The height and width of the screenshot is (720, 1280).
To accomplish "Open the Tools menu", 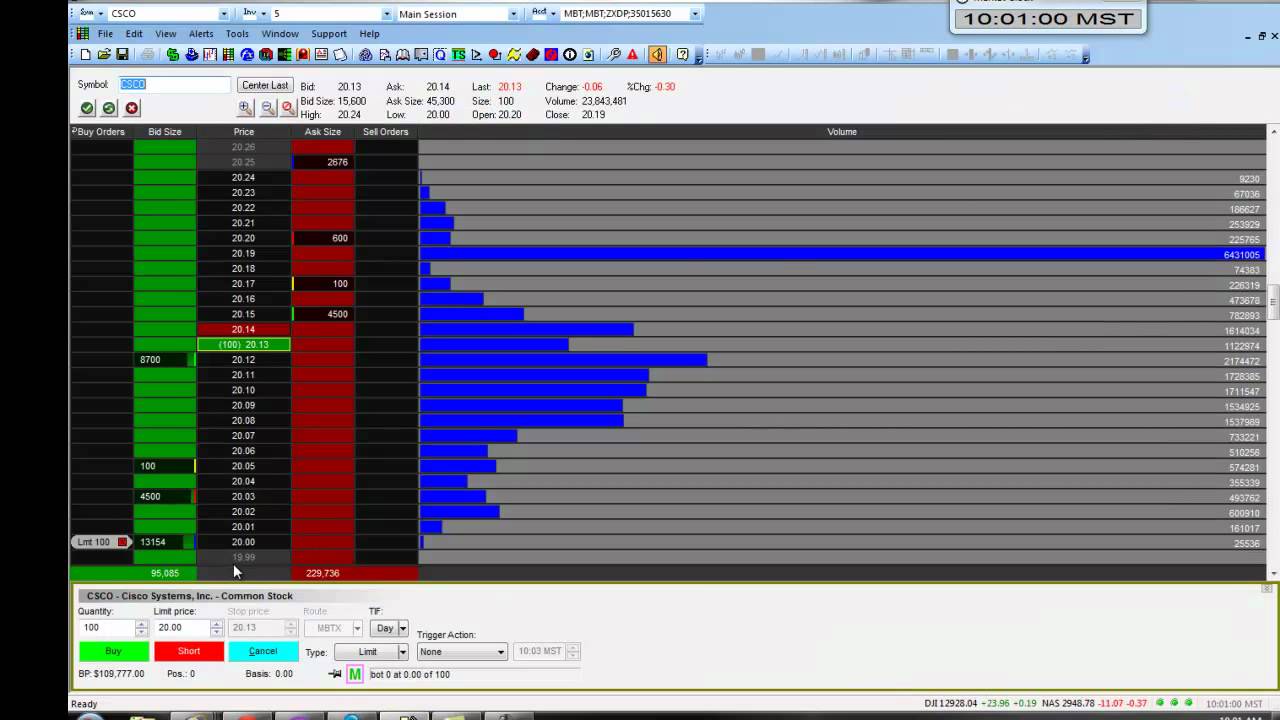I will click(237, 34).
